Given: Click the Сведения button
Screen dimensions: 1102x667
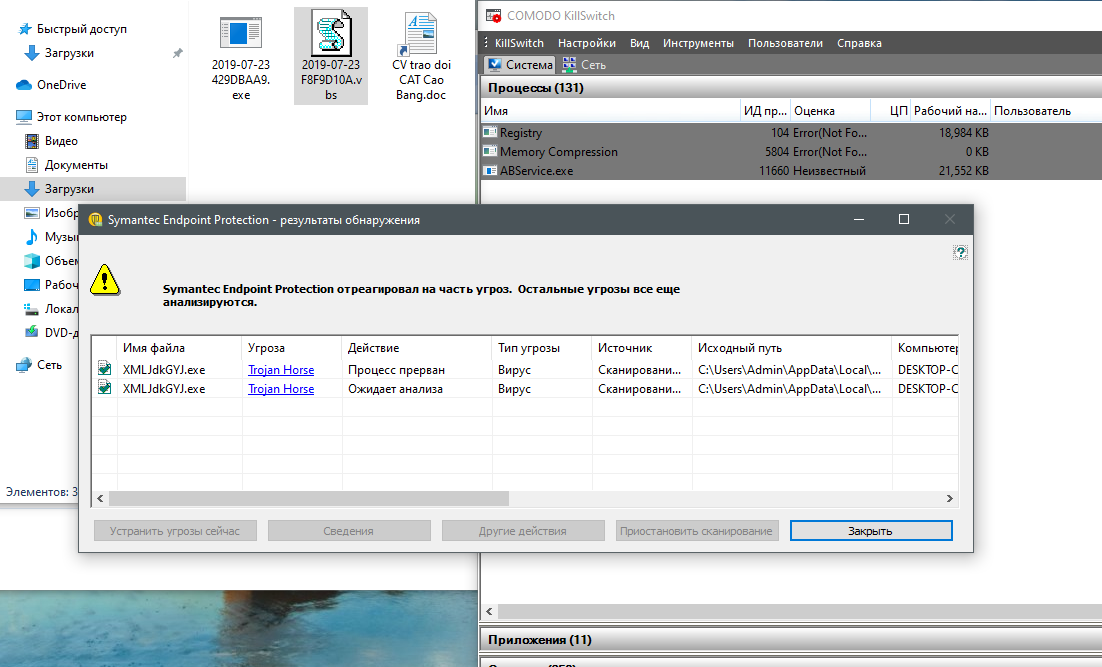Looking at the screenshot, I should [349, 531].
